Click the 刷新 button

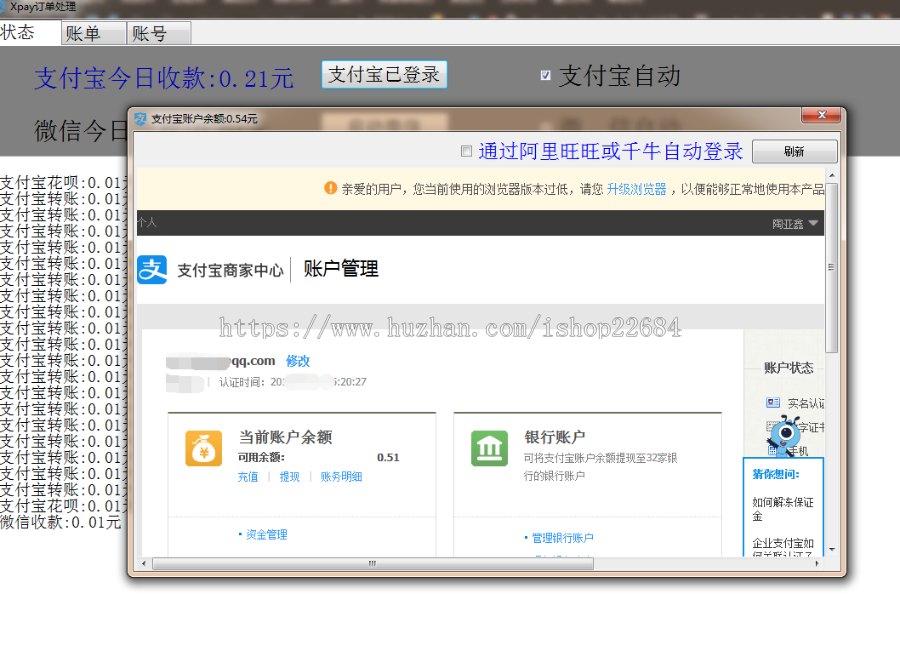794,152
